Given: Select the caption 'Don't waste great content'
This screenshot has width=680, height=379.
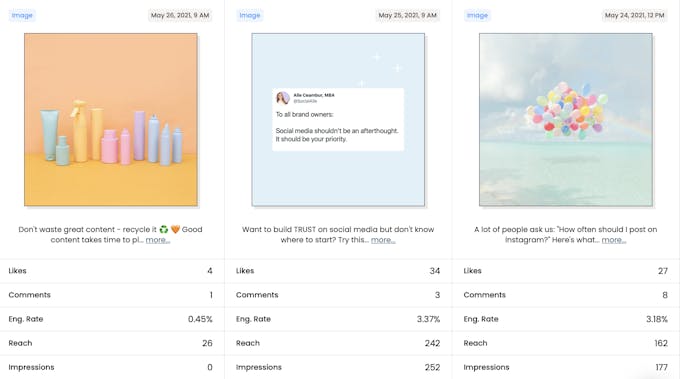Looking at the screenshot, I should click(x=110, y=235).
